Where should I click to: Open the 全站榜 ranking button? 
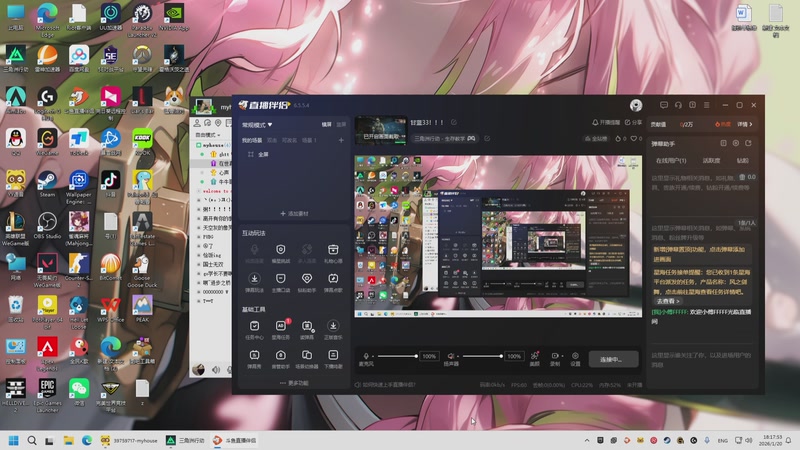(596, 138)
